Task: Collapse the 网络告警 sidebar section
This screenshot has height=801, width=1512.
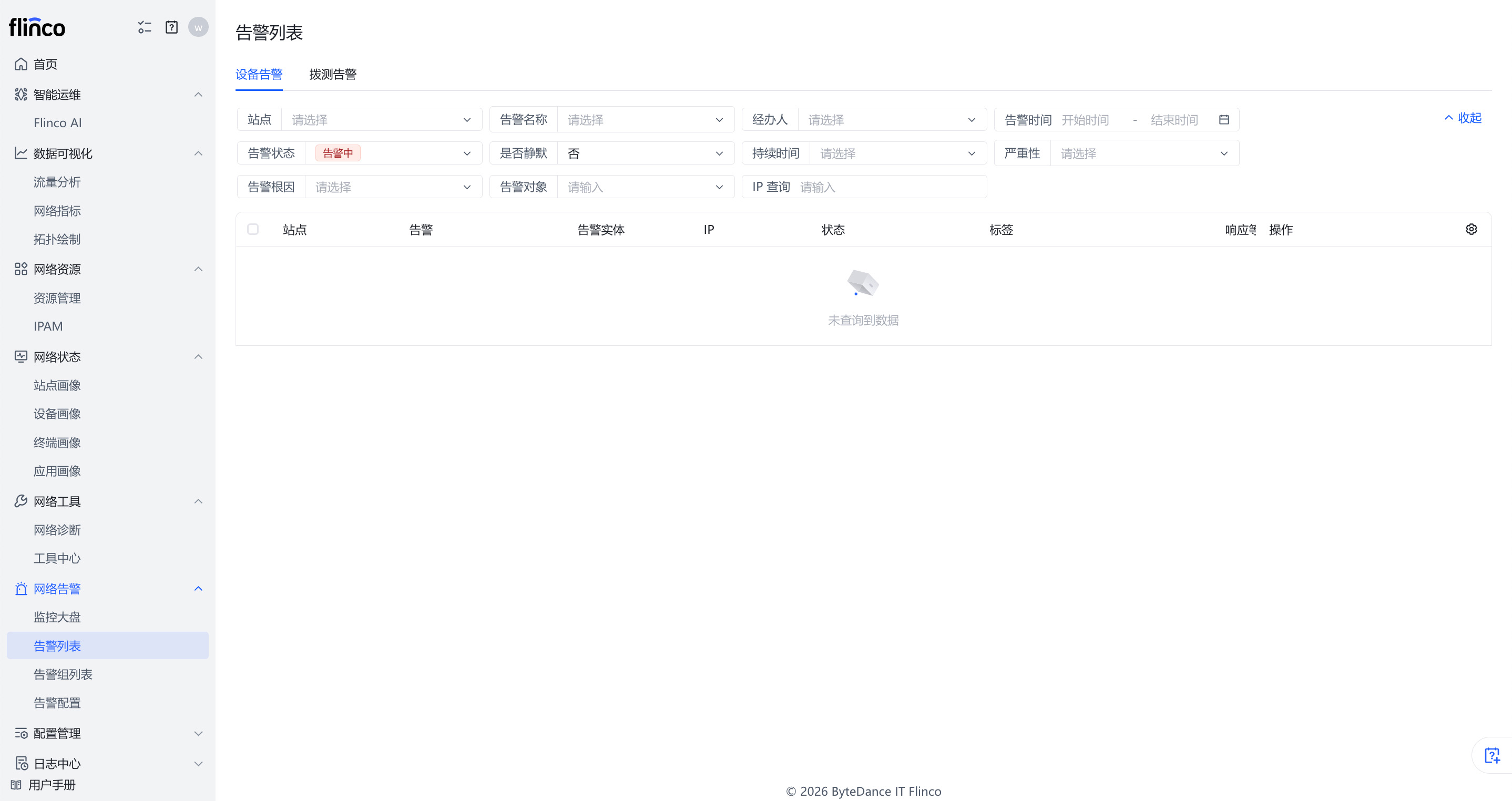Action: point(198,589)
